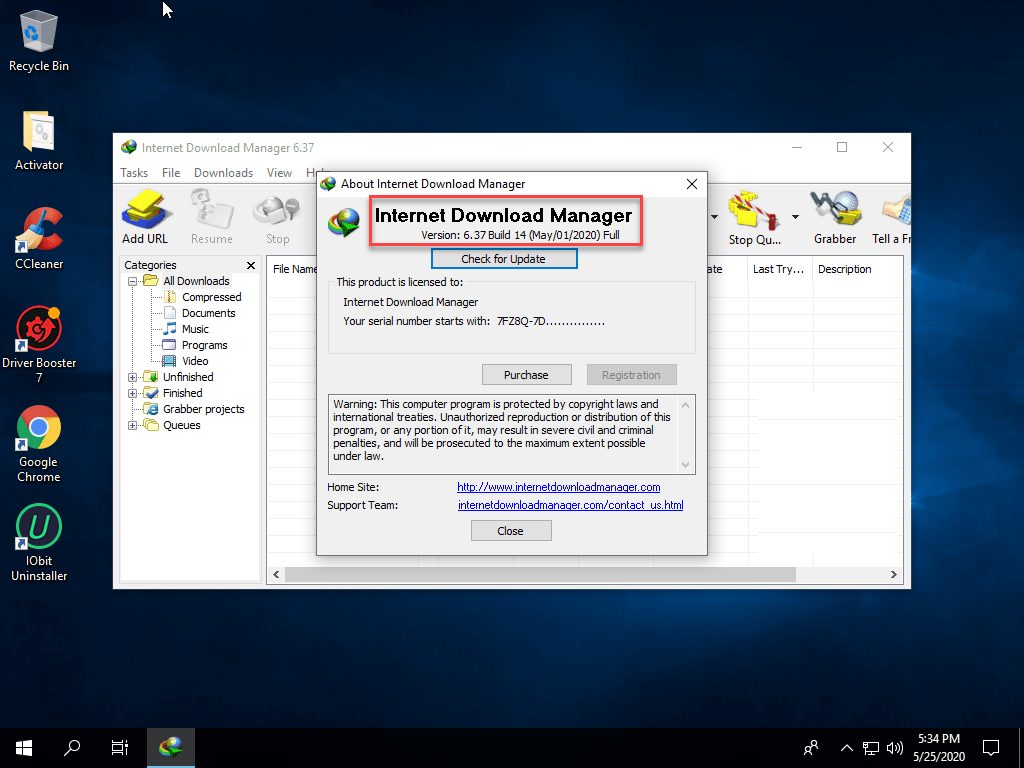Click left arrow of horizontal scrollbar
The width and height of the screenshot is (1024, 768).
pos(276,575)
